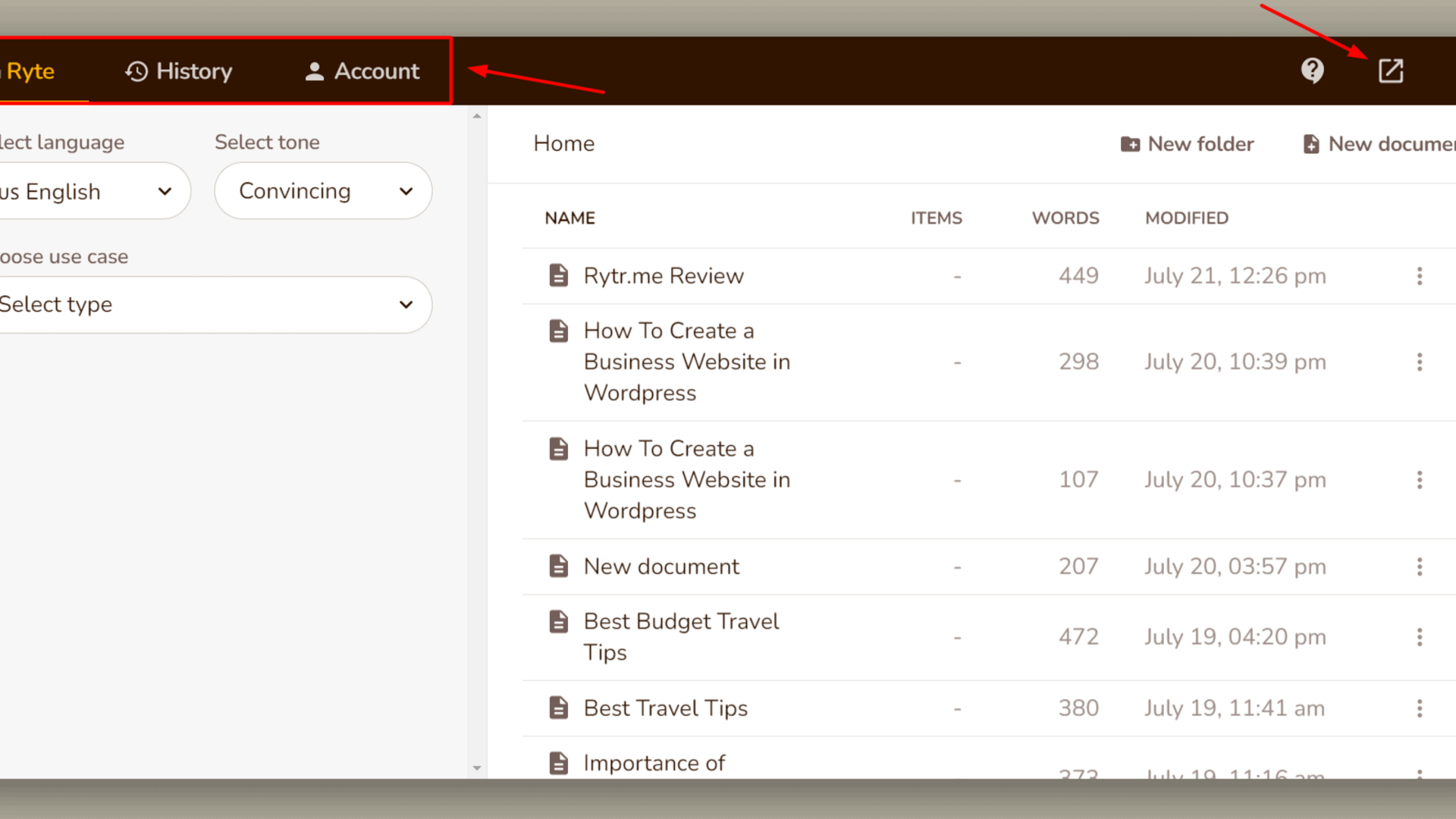The width and height of the screenshot is (1456, 819).
Task: Open the Convincing tone dropdown
Action: click(x=323, y=191)
